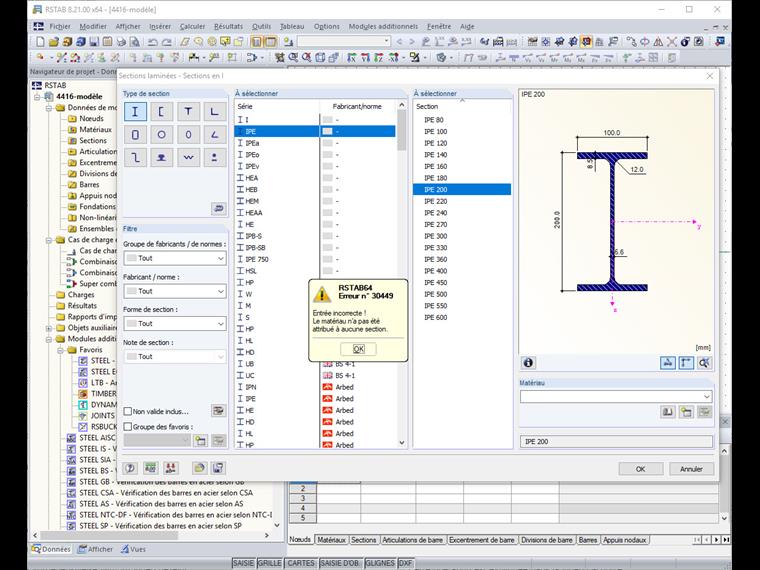Select the circular hollow section type icon
760x570 pixels.
[x=161, y=135]
